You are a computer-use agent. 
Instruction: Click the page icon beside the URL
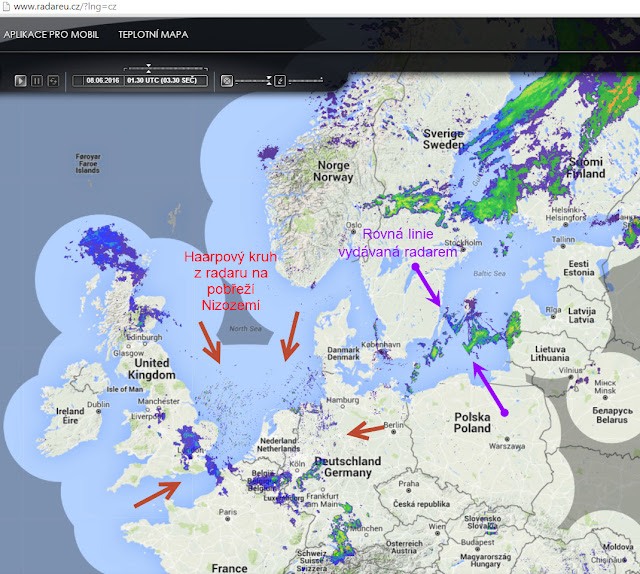6,7
